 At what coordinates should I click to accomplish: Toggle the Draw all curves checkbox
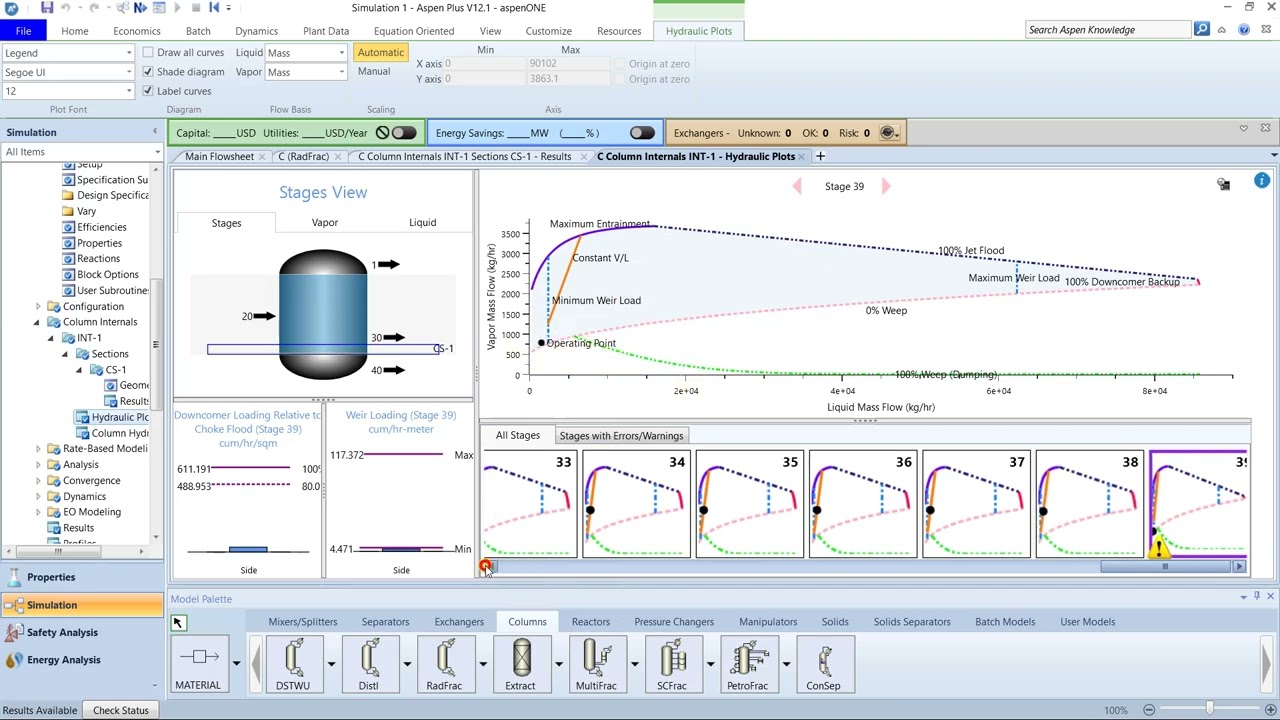coord(148,52)
